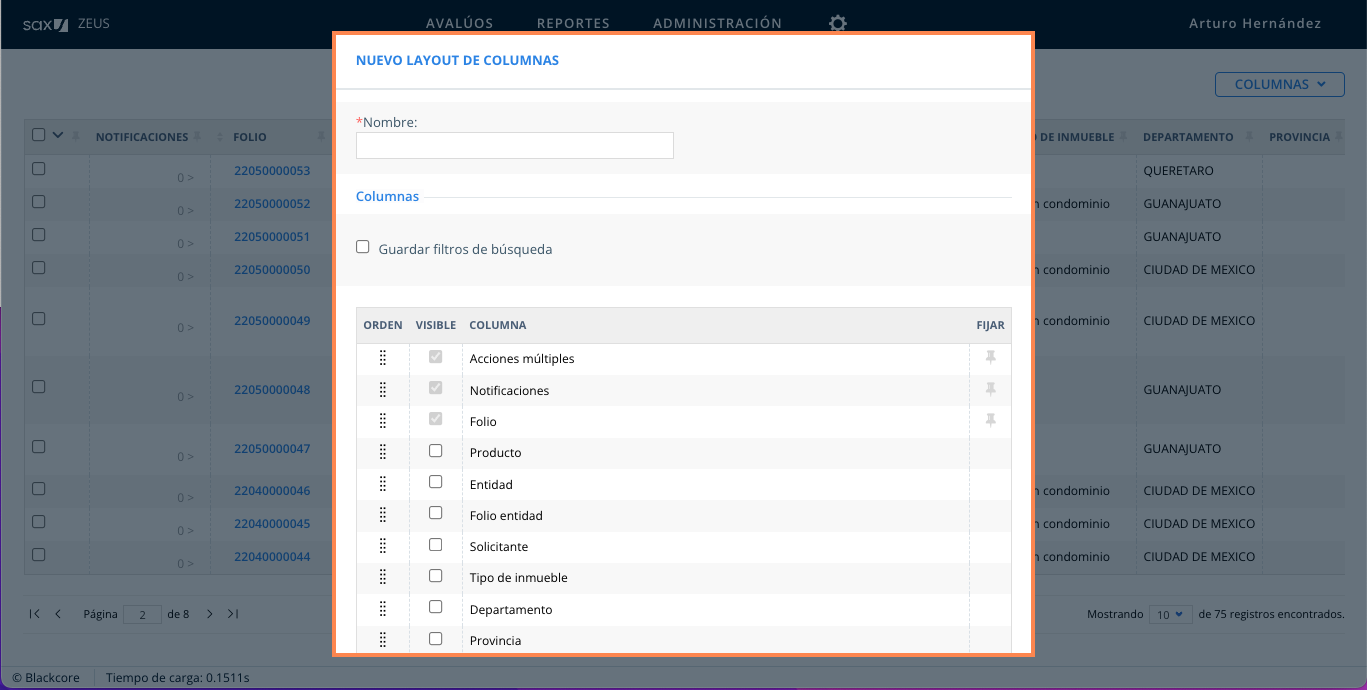Image resolution: width=1367 pixels, height=690 pixels.
Task: Go to previous page arrow
Action: 58,614
